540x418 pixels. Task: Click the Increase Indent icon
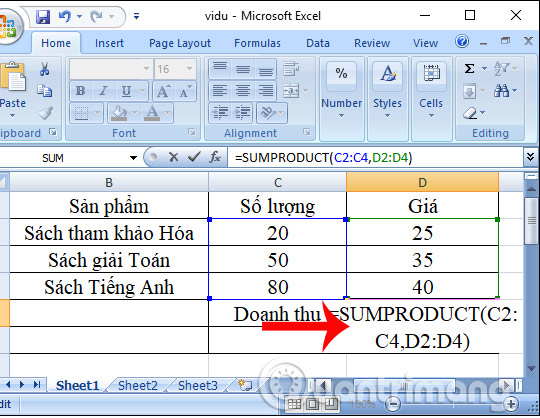click(242, 113)
